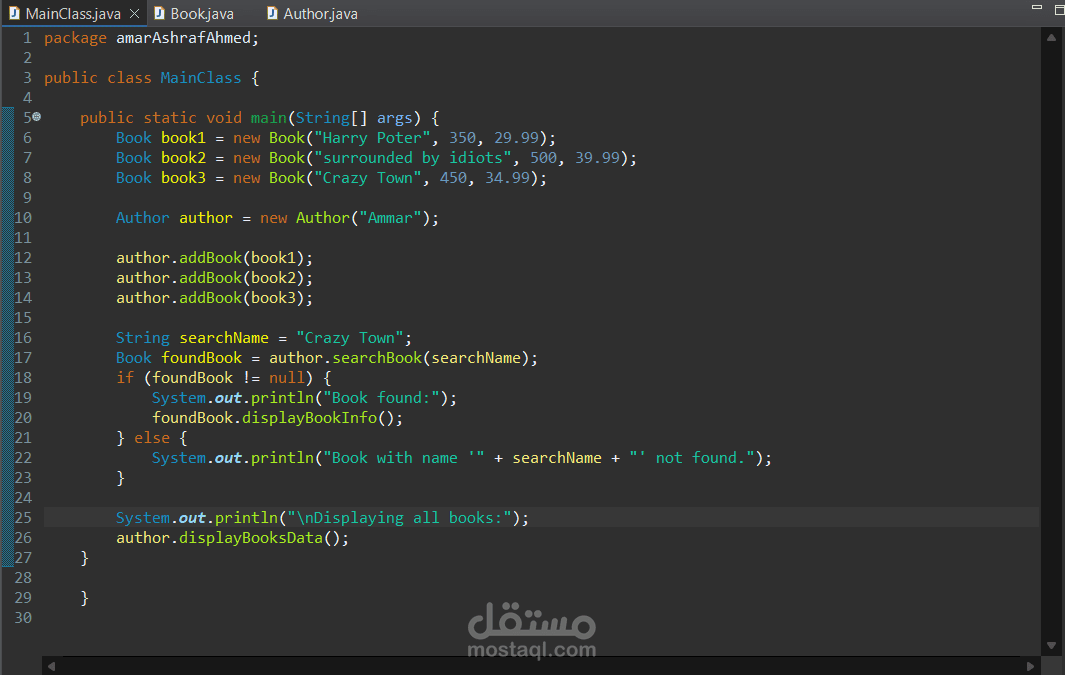Click displayBookInfo method call
The height and width of the screenshot is (675, 1065).
click(x=309, y=418)
